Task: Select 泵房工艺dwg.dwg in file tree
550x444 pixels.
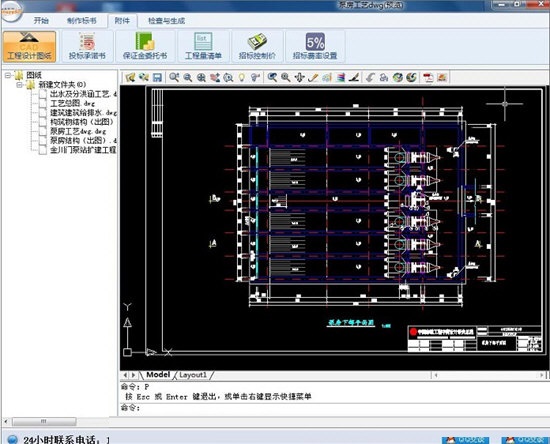Action: [x=78, y=131]
